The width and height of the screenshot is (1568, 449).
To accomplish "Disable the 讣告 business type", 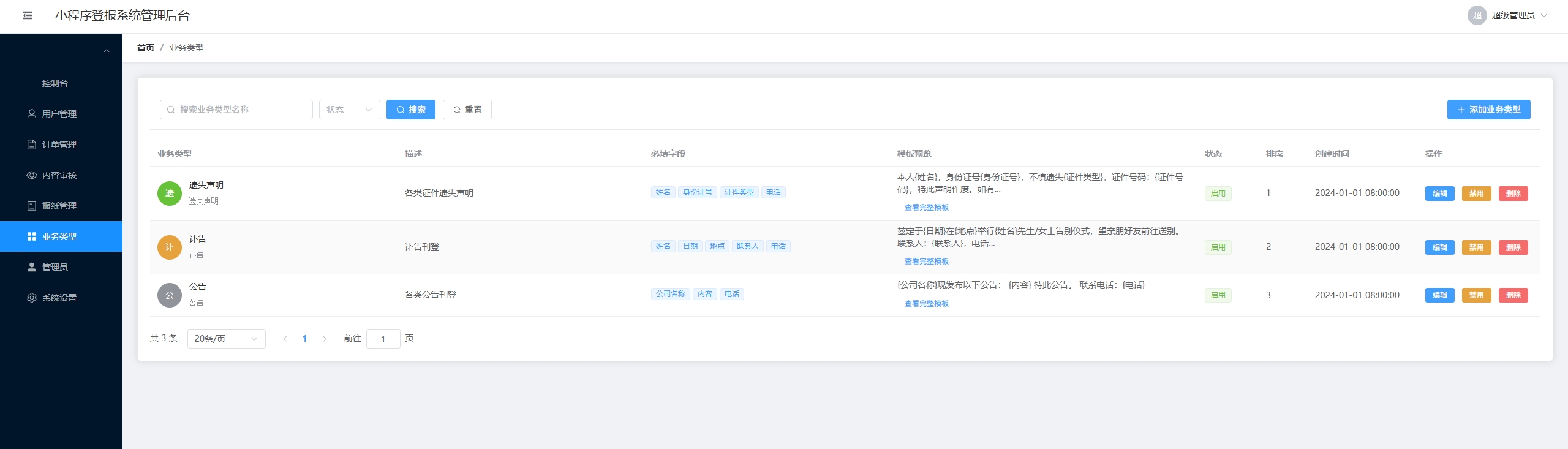I will (x=1476, y=247).
